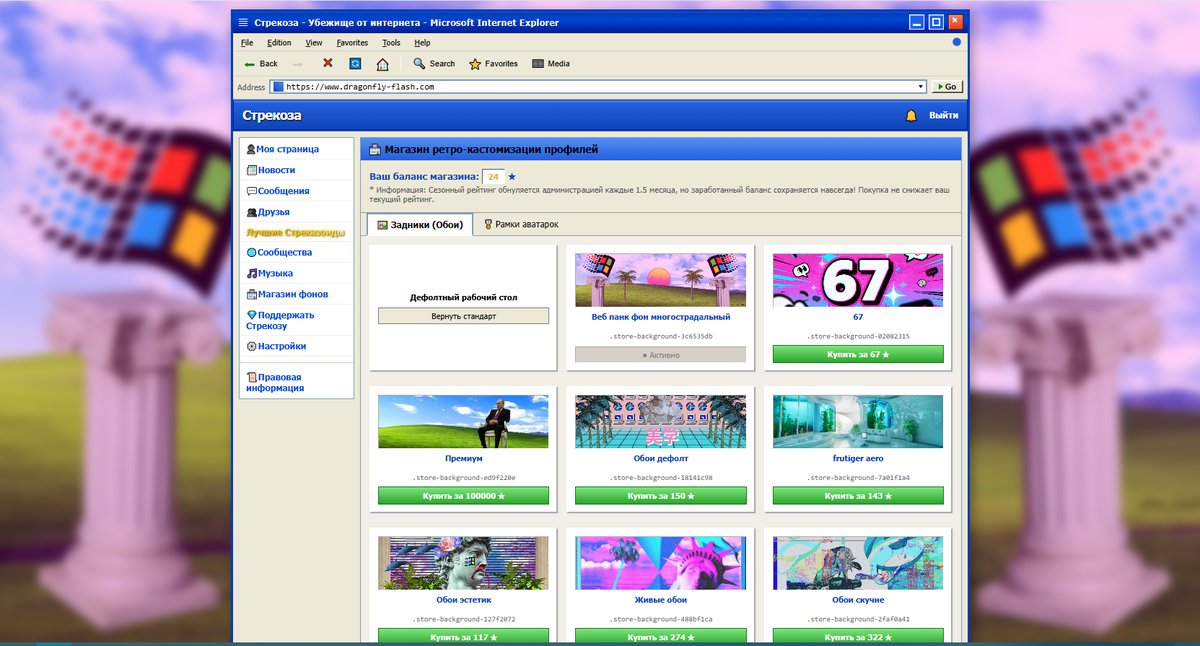Open the Tools menu
The width and height of the screenshot is (1200, 646).
tap(391, 43)
